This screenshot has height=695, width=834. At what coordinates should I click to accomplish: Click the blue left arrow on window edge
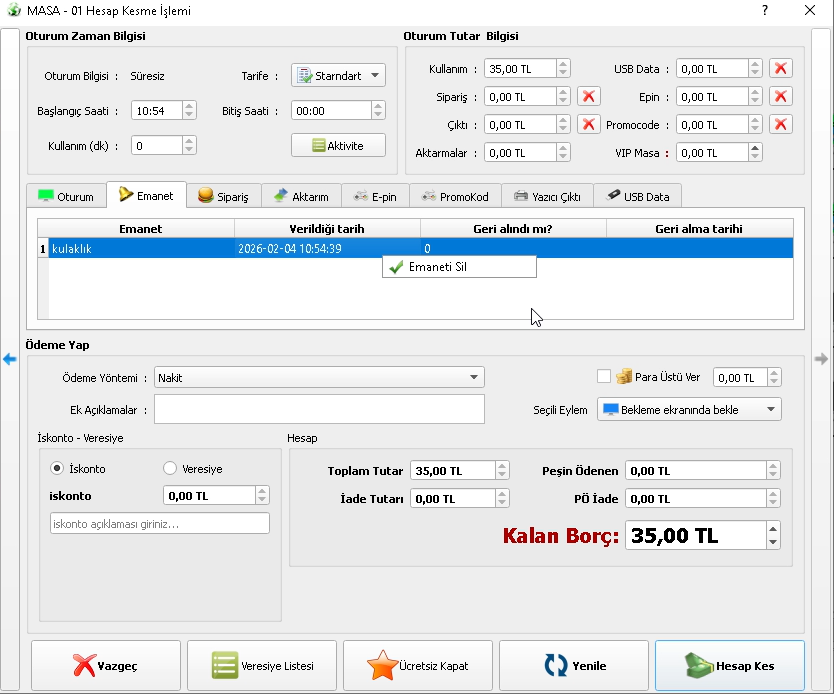pos(10,359)
